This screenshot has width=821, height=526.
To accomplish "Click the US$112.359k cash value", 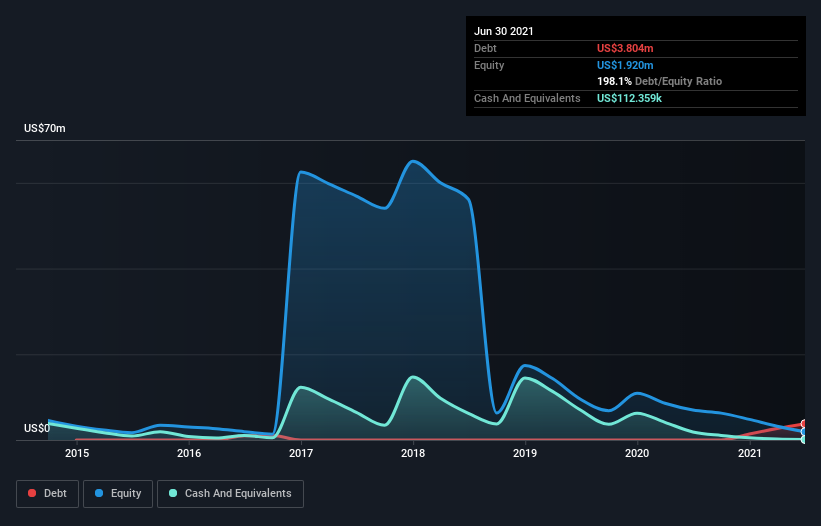I will (629, 98).
